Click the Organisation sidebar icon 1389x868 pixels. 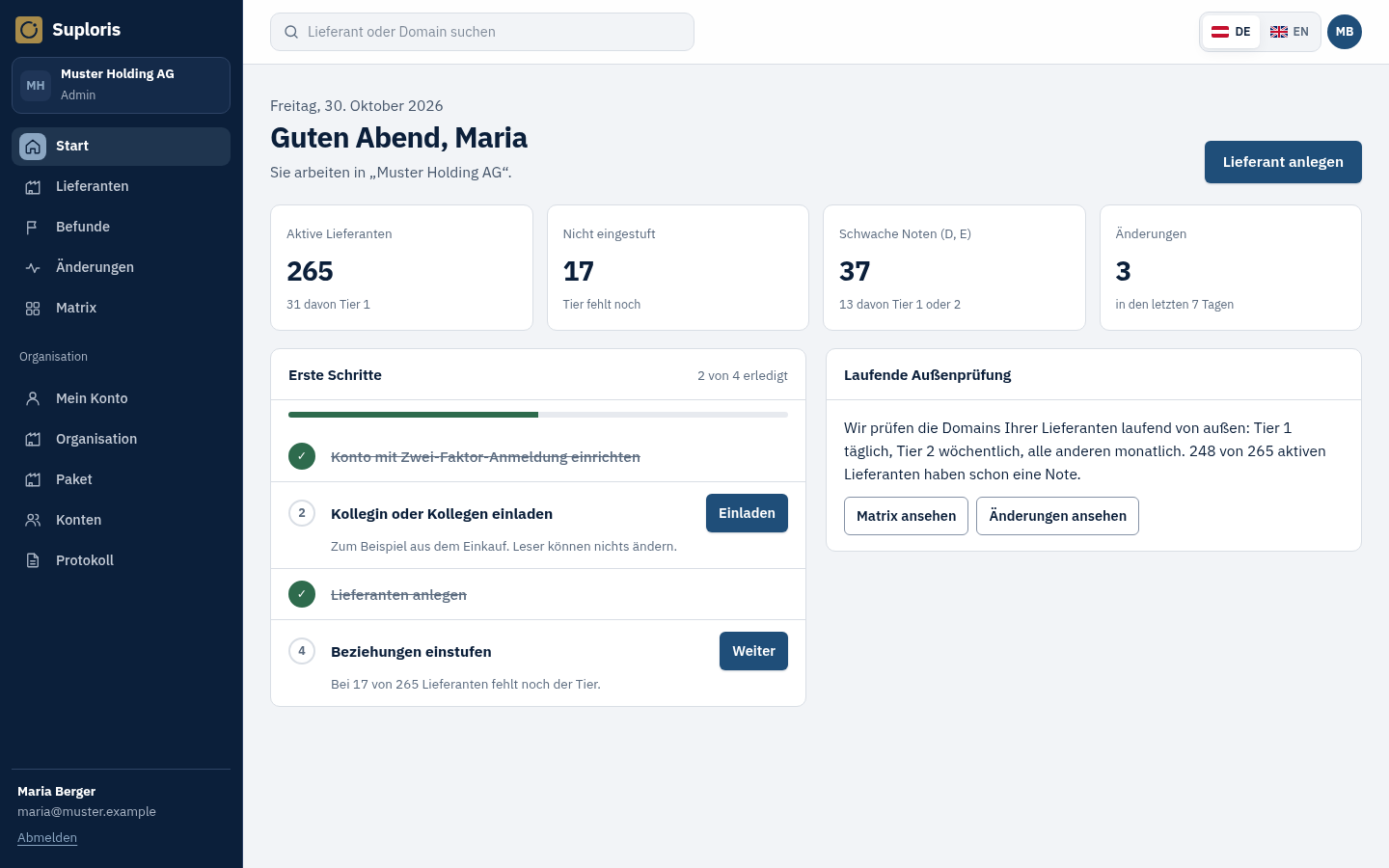pos(33,440)
